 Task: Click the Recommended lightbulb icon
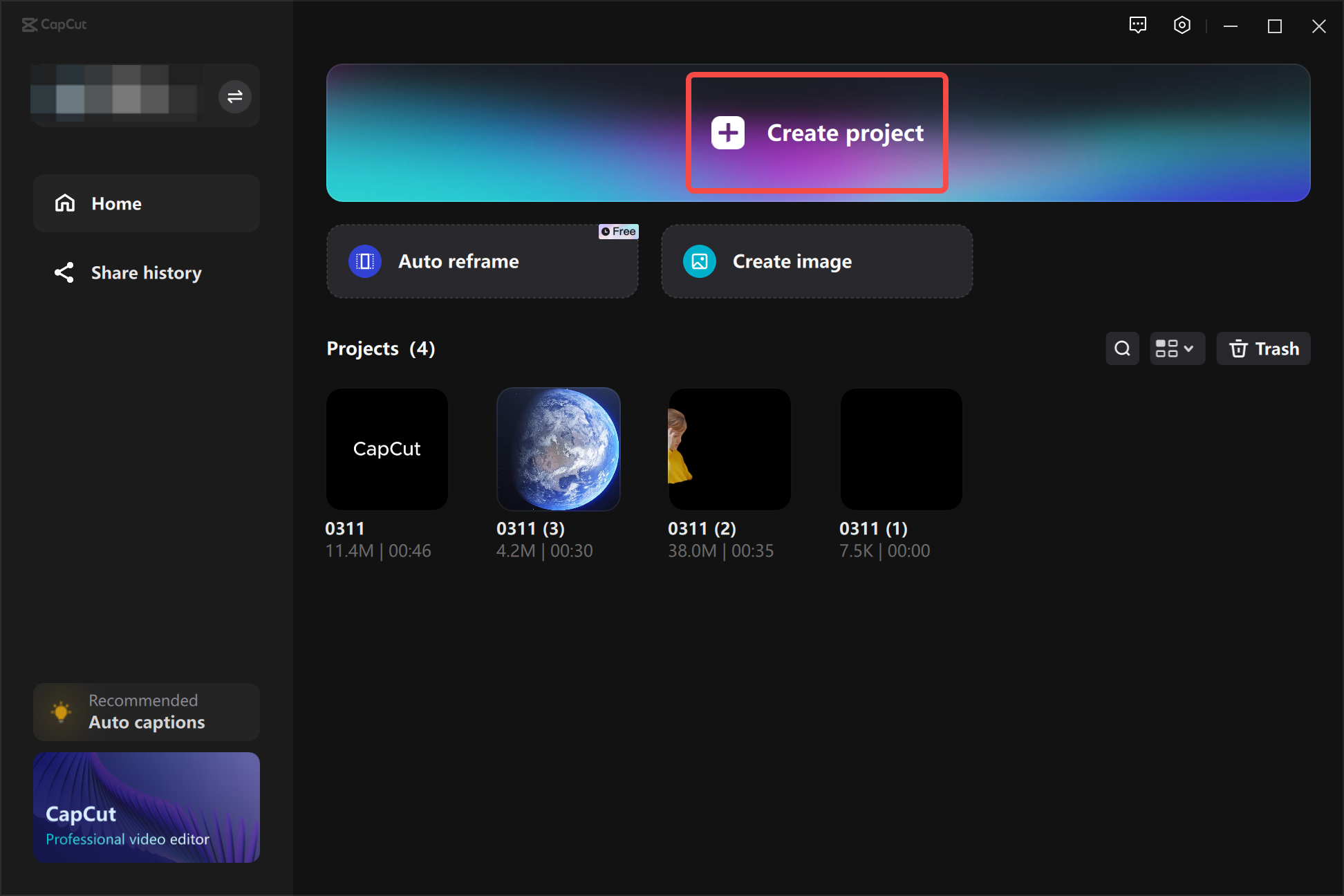[x=61, y=711]
